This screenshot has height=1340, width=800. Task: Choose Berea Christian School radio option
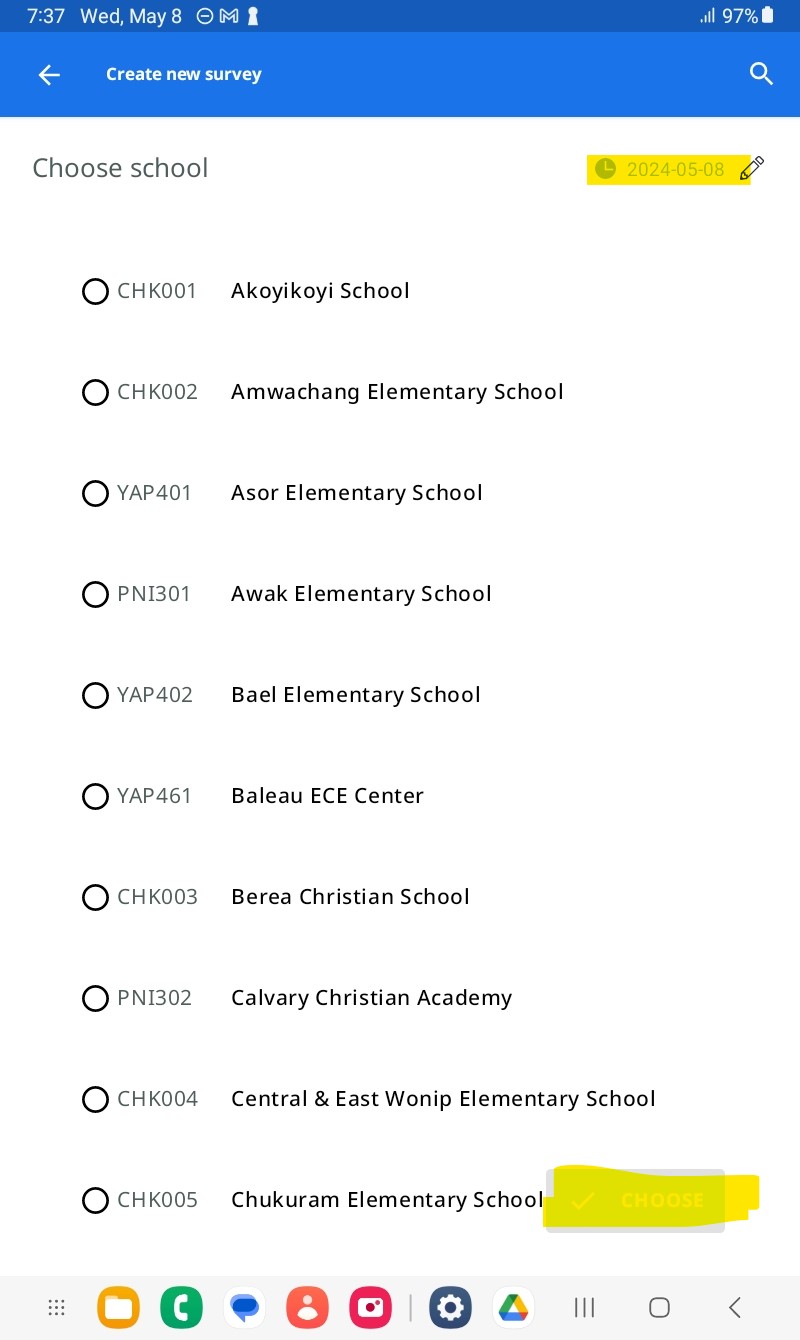pyautogui.click(x=95, y=898)
